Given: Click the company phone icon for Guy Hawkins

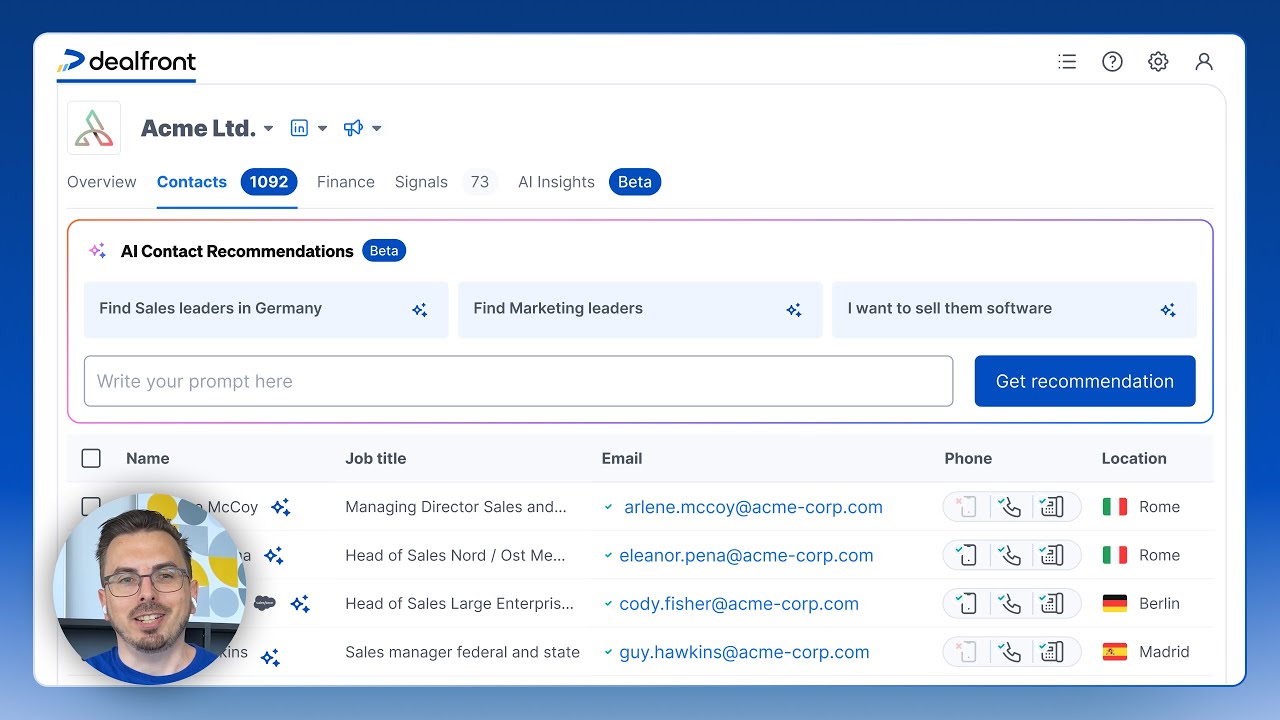Looking at the screenshot, I should click(1052, 652).
